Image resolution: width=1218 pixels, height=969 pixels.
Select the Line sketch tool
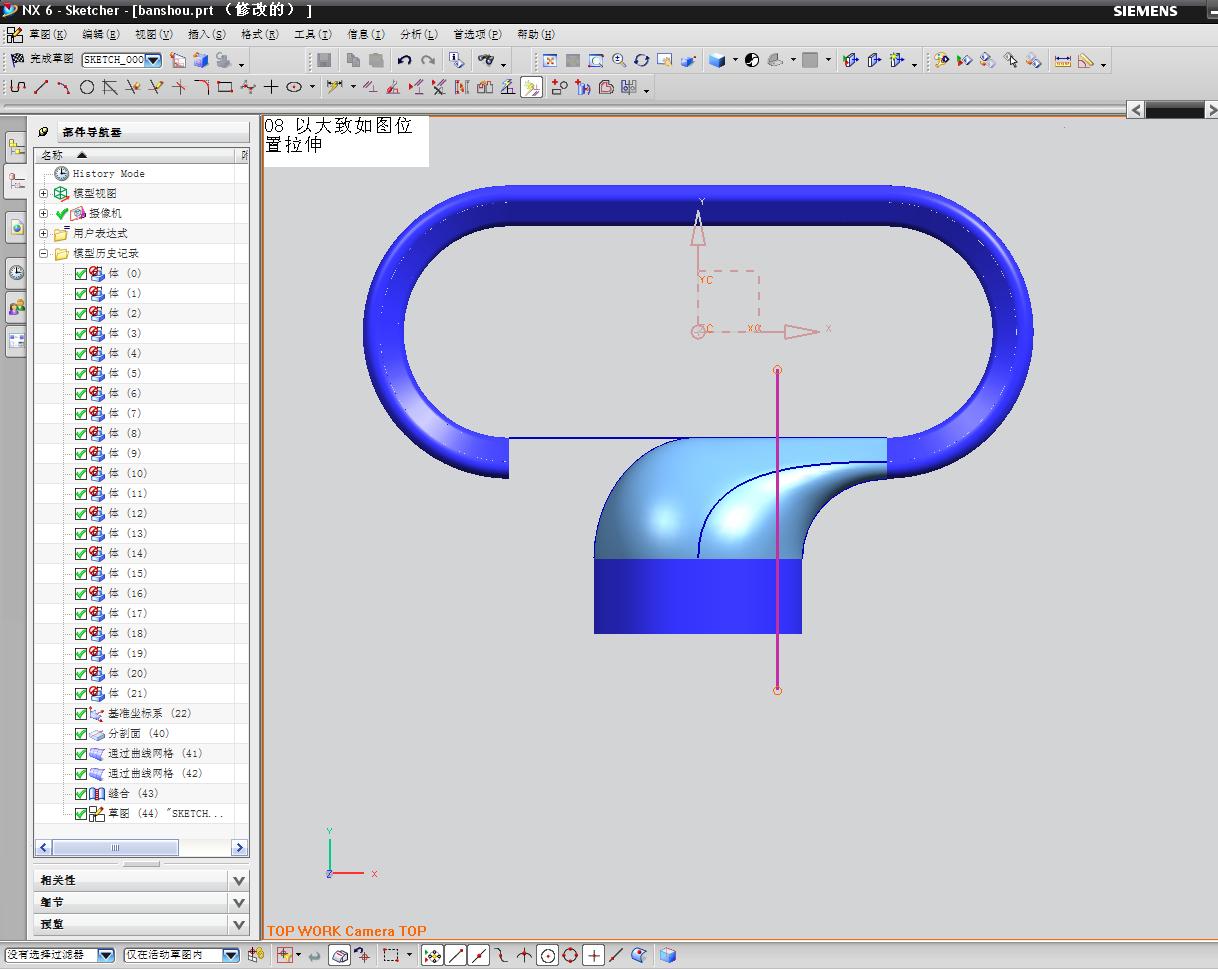[41, 88]
